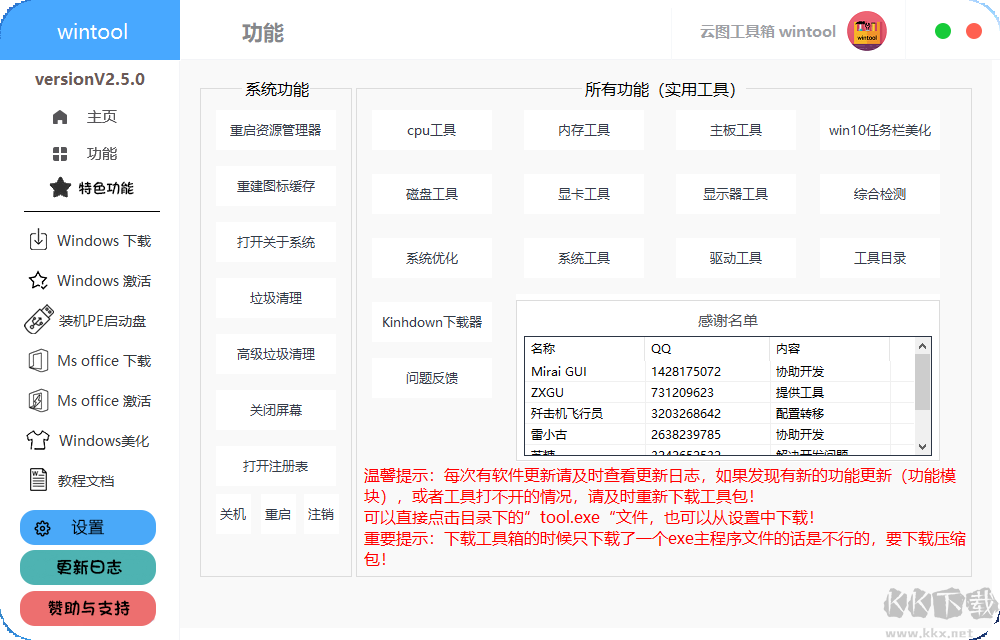Click the download icon beside Windows 下载
The height and width of the screenshot is (640, 1000).
[37, 240]
